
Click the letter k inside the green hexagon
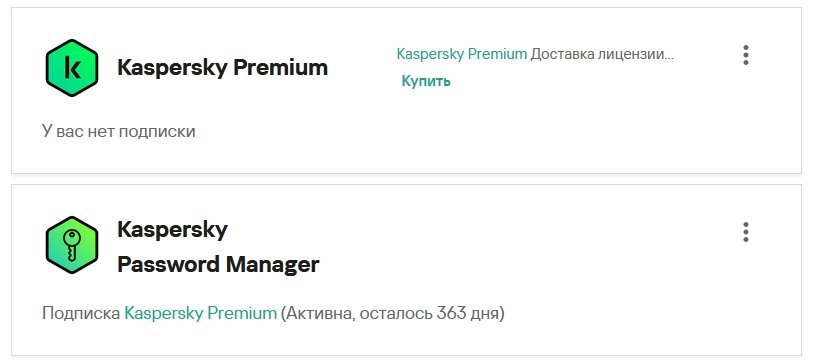[x=72, y=68]
